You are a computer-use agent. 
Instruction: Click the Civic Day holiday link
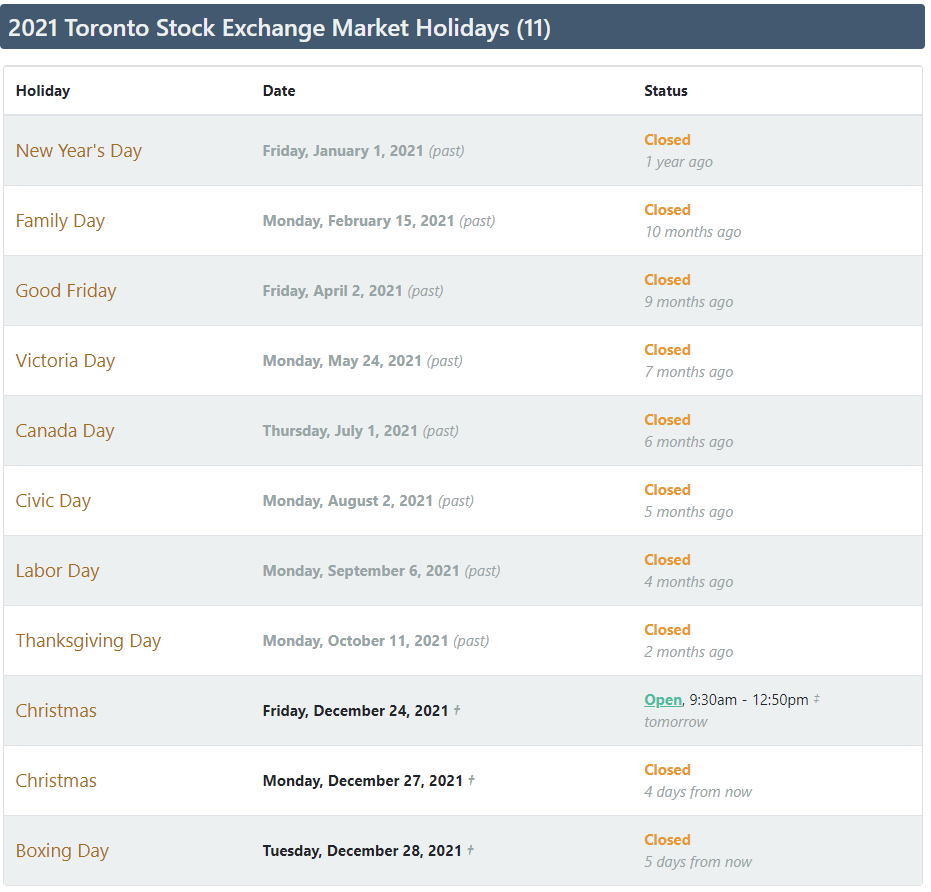point(53,501)
